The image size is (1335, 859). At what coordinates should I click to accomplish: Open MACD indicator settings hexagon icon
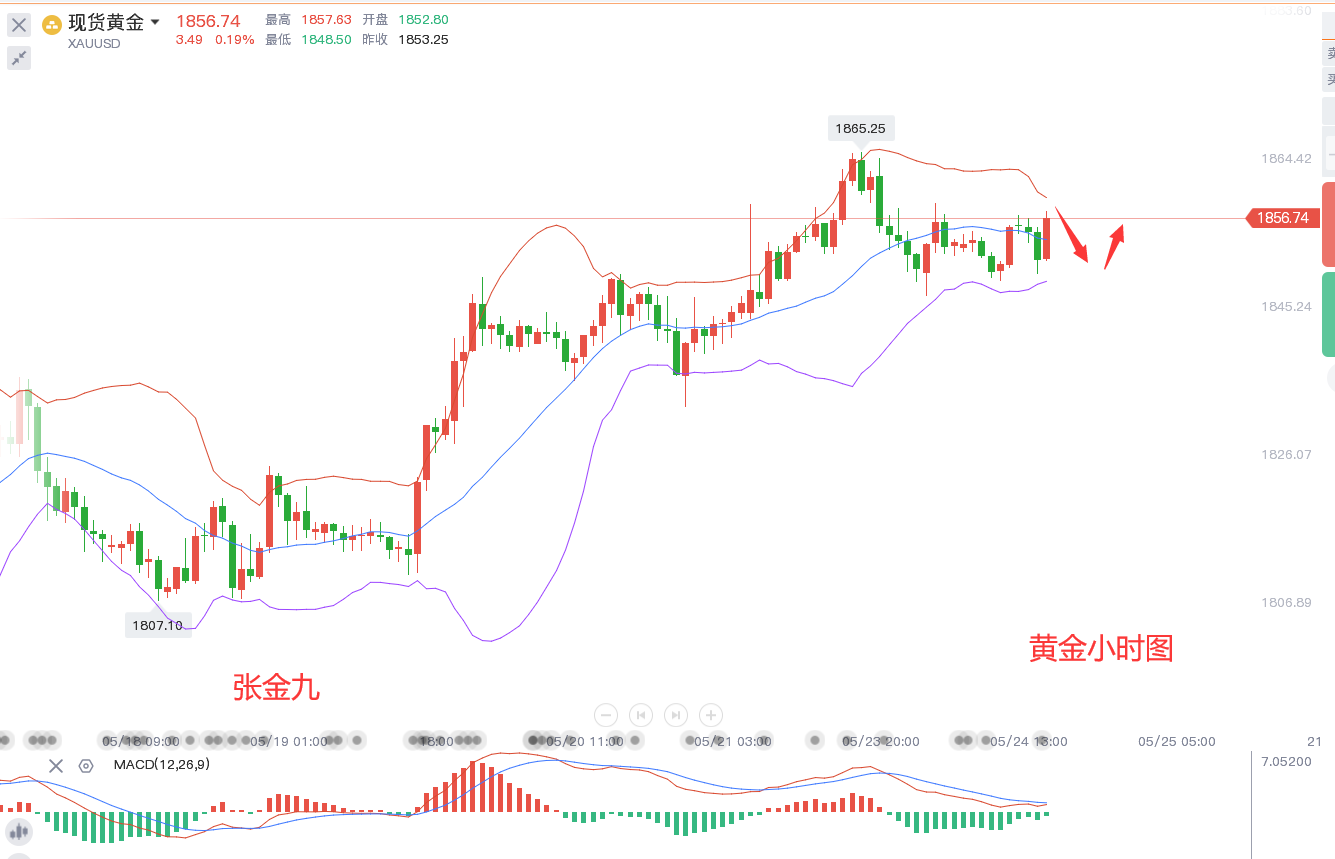point(86,766)
